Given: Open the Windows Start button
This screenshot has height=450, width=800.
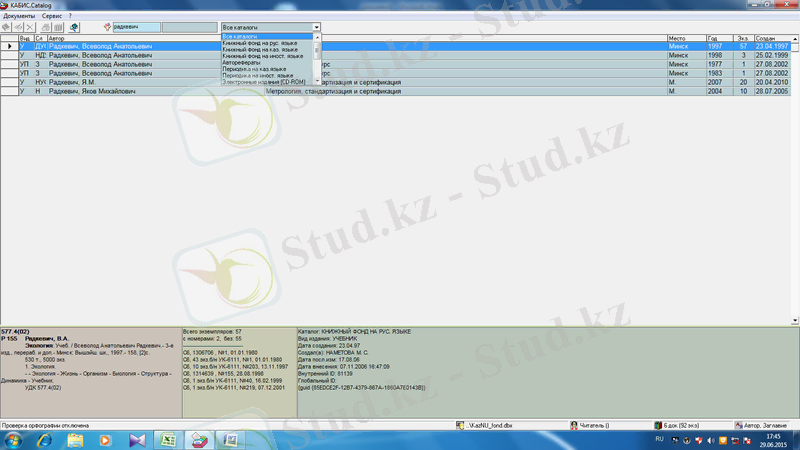Looking at the screenshot, I should coord(13,440).
